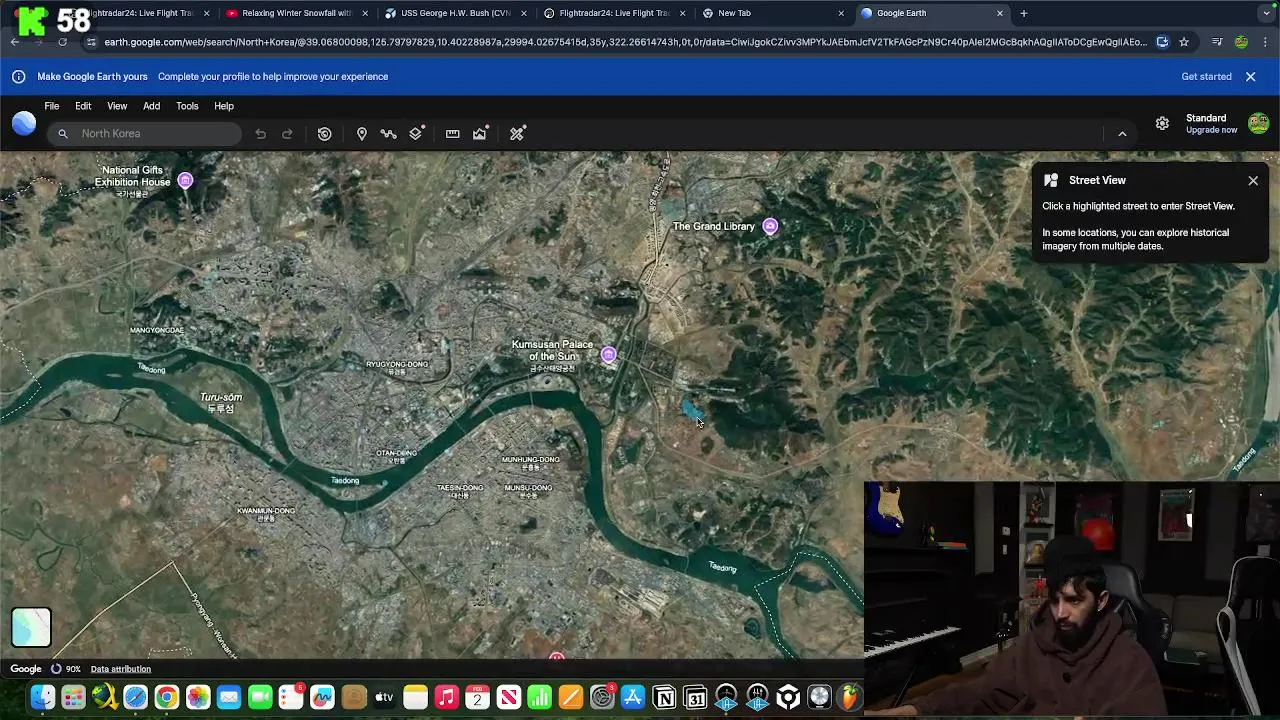Bookmark this page with the star icon
This screenshot has height=720, width=1280.
pyautogui.click(x=1184, y=42)
